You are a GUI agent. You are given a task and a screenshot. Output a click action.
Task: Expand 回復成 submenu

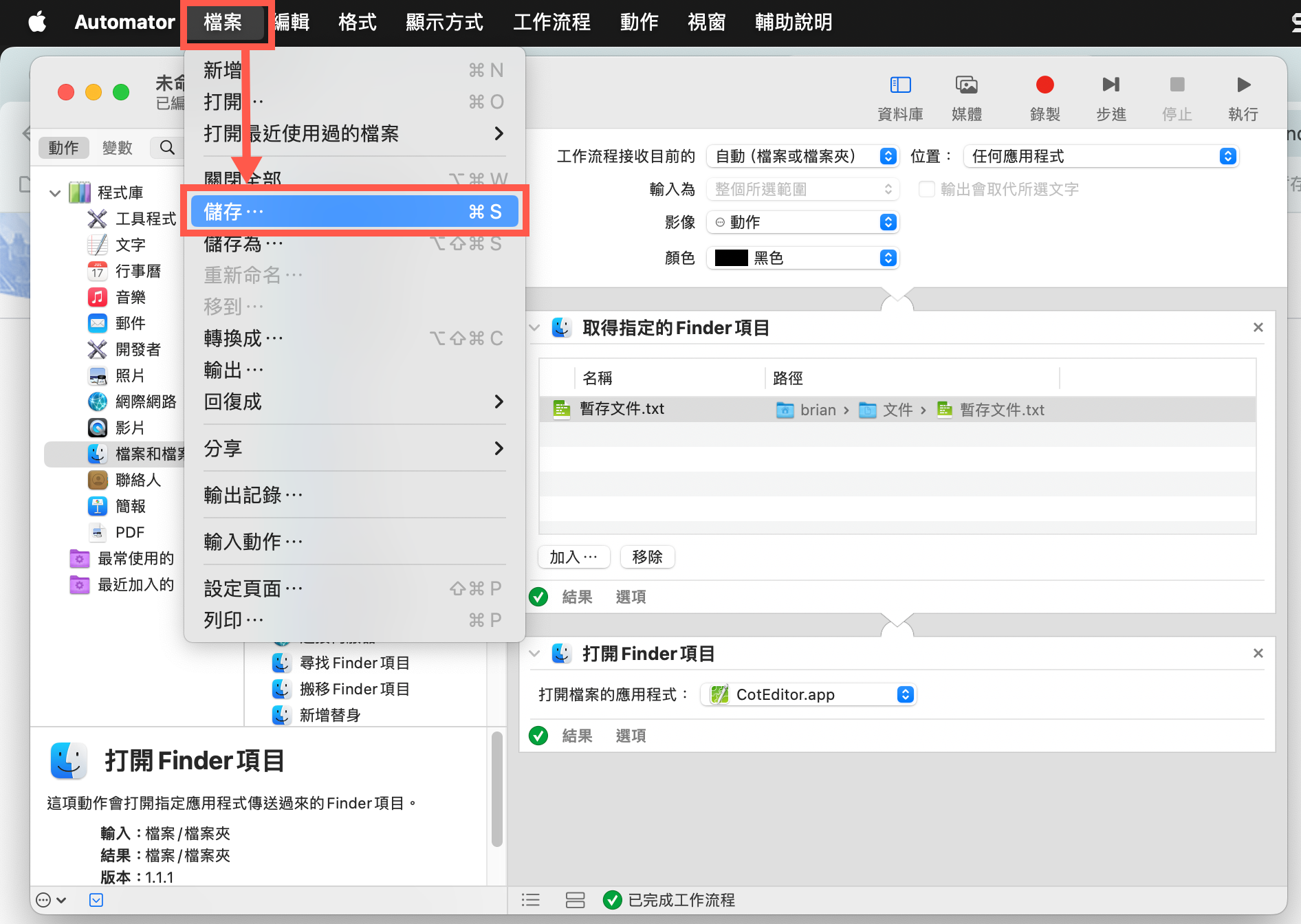(354, 401)
